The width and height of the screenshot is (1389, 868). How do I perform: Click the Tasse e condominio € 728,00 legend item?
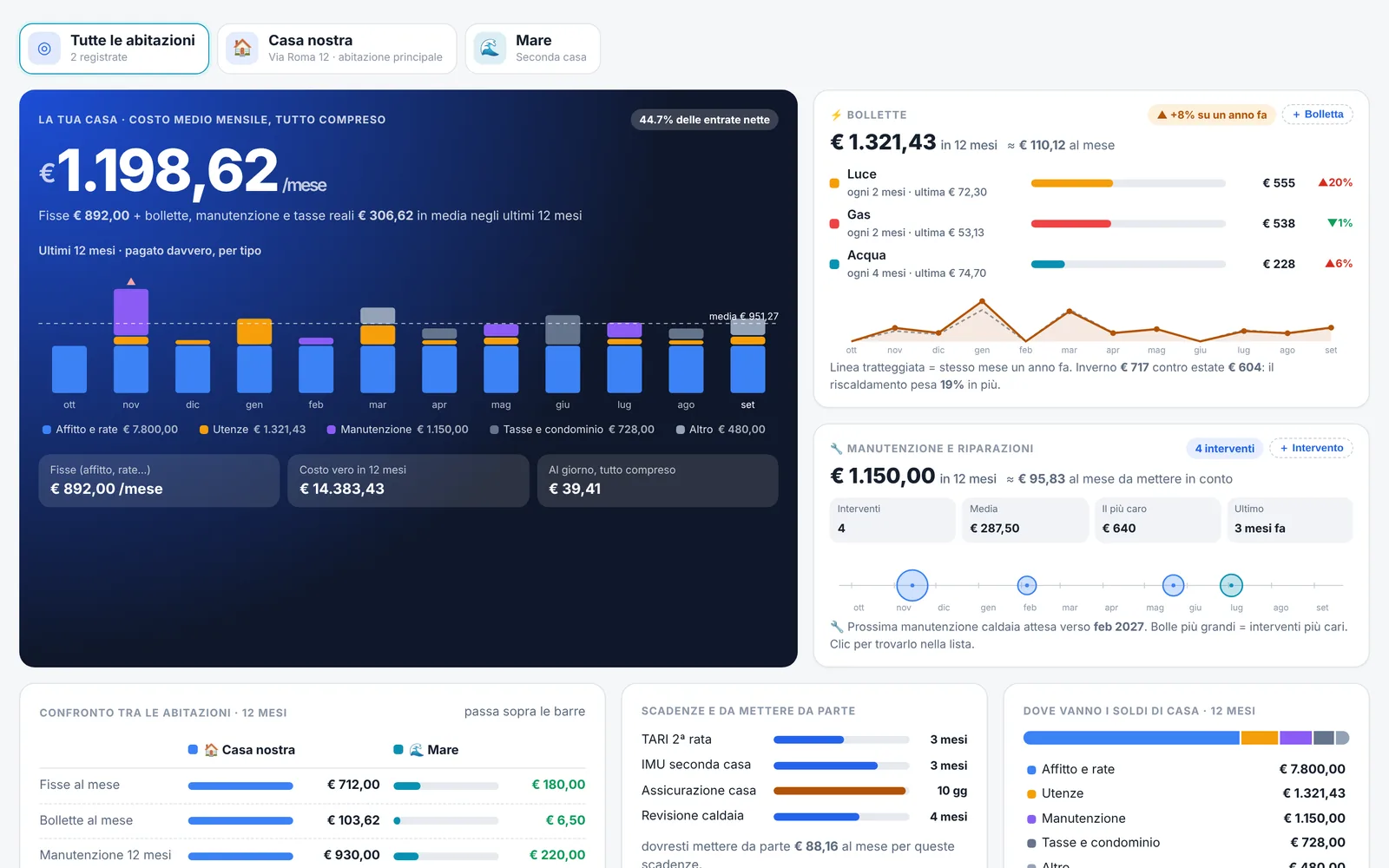click(572, 430)
